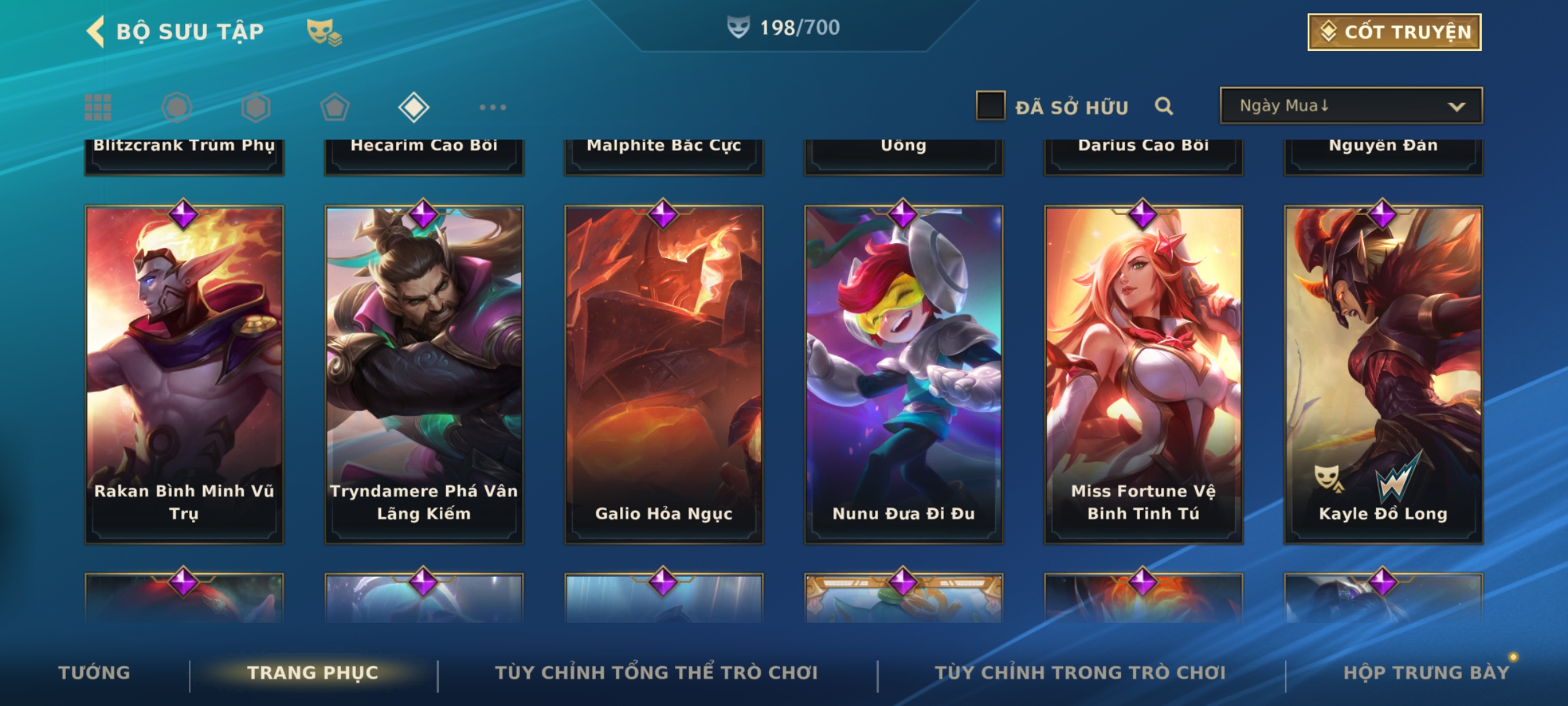The width and height of the screenshot is (1568, 706).
Task: Select the hexagon rarity filter icon
Action: pyautogui.click(x=255, y=107)
